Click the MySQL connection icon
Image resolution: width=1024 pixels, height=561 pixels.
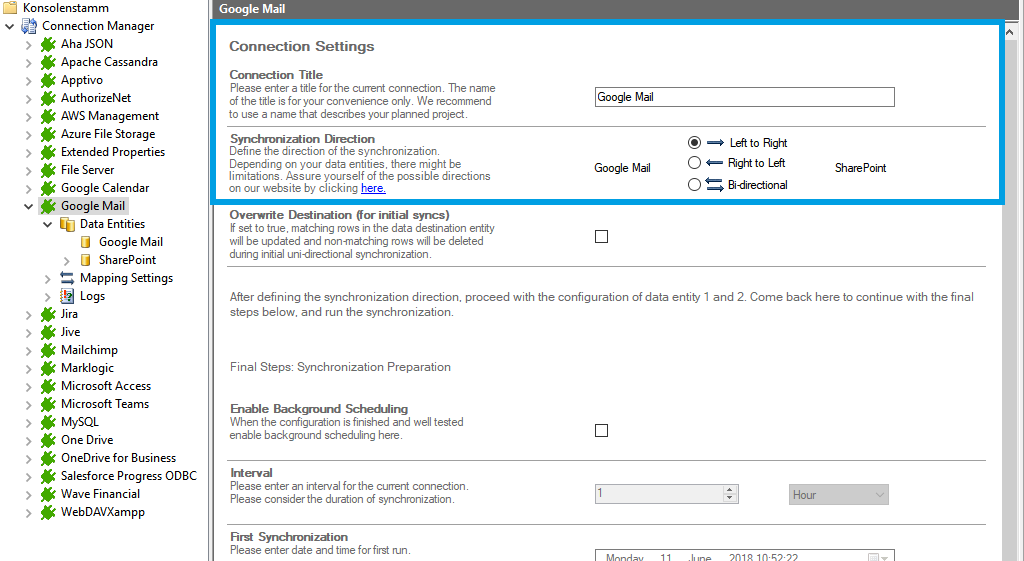pos(48,422)
